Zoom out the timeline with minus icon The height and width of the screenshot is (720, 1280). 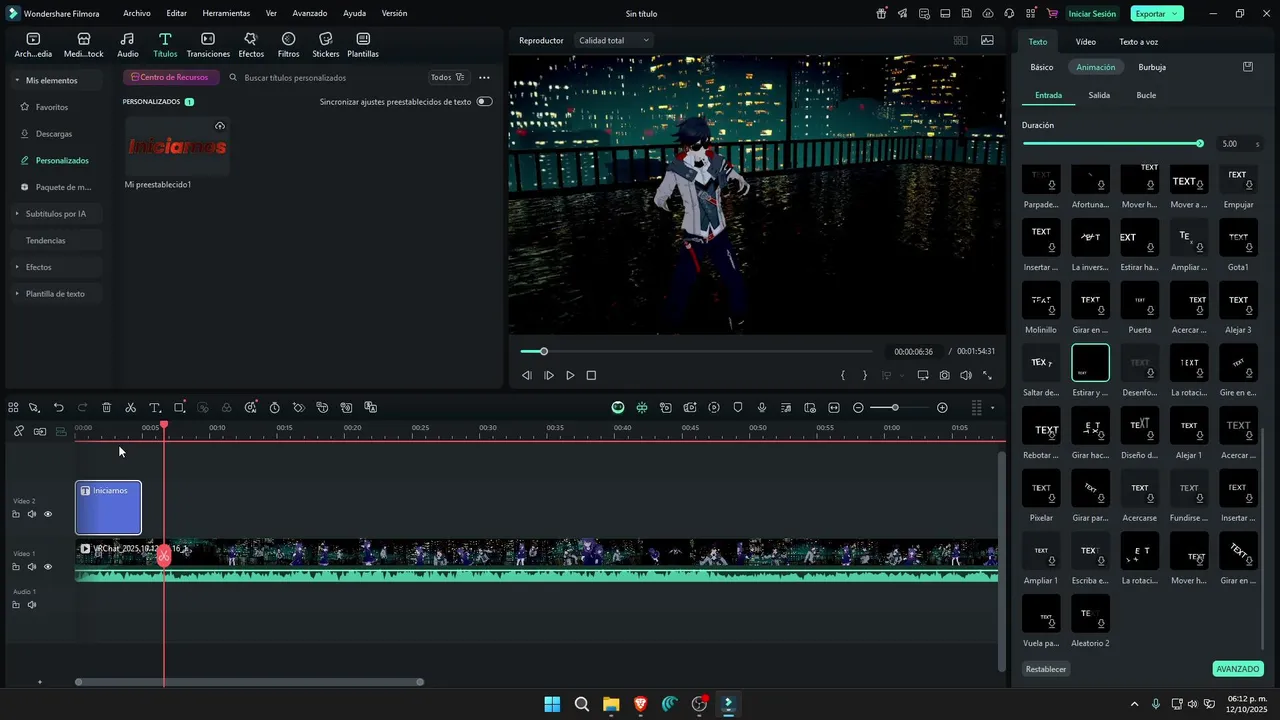(x=858, y=408)
